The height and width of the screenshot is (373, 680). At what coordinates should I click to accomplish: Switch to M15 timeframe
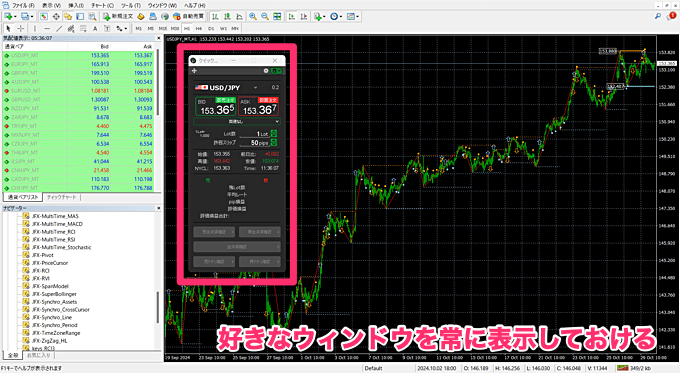tap(163, 29)
